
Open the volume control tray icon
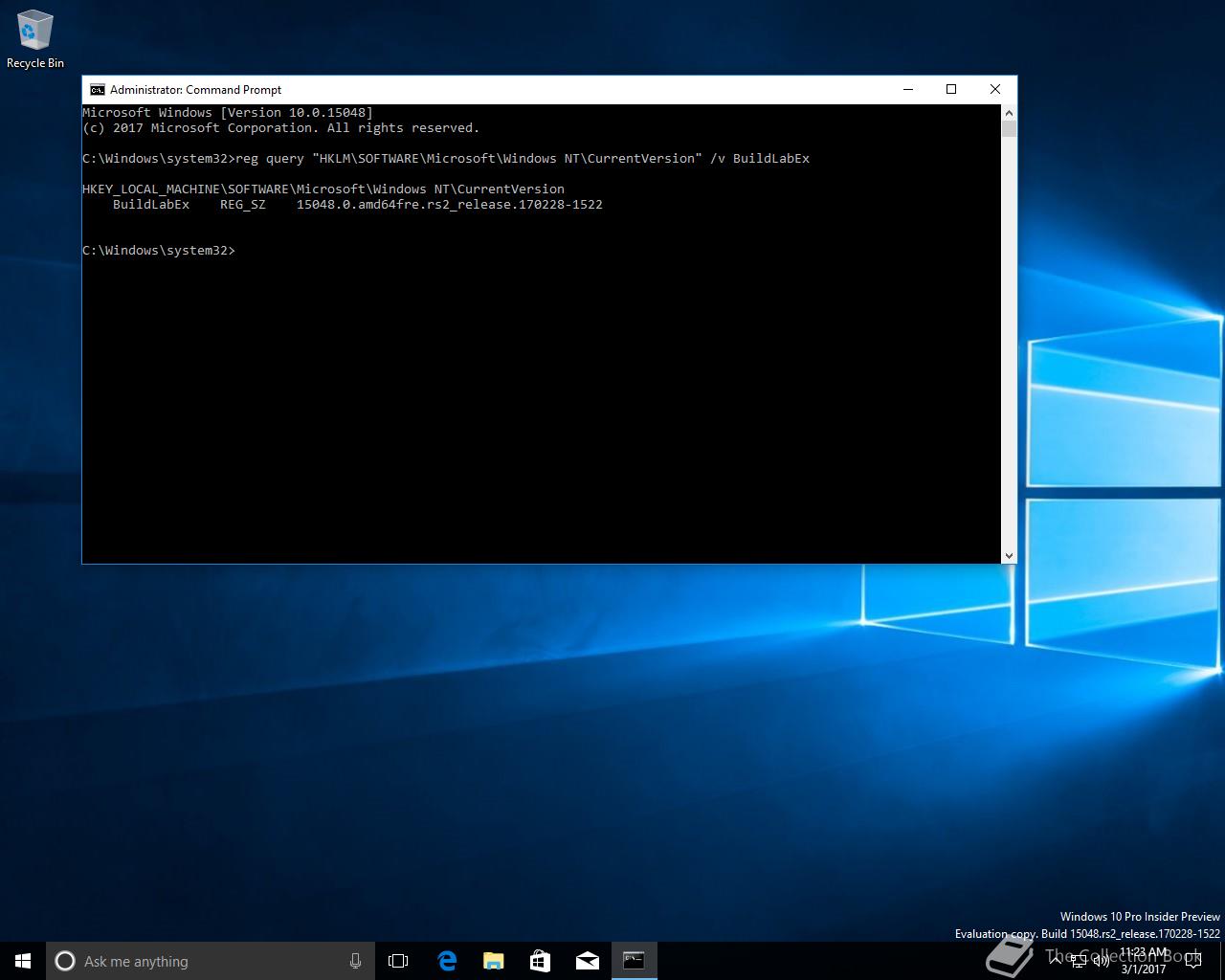point(1102,961)
